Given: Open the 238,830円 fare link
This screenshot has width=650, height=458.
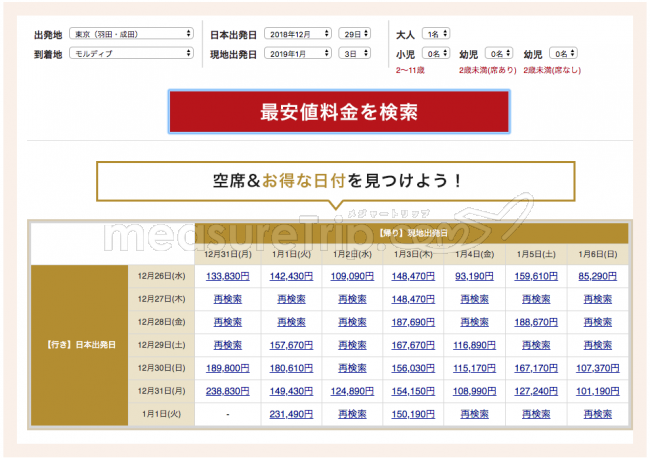Looking at the screenshot, I should (228, 391).
